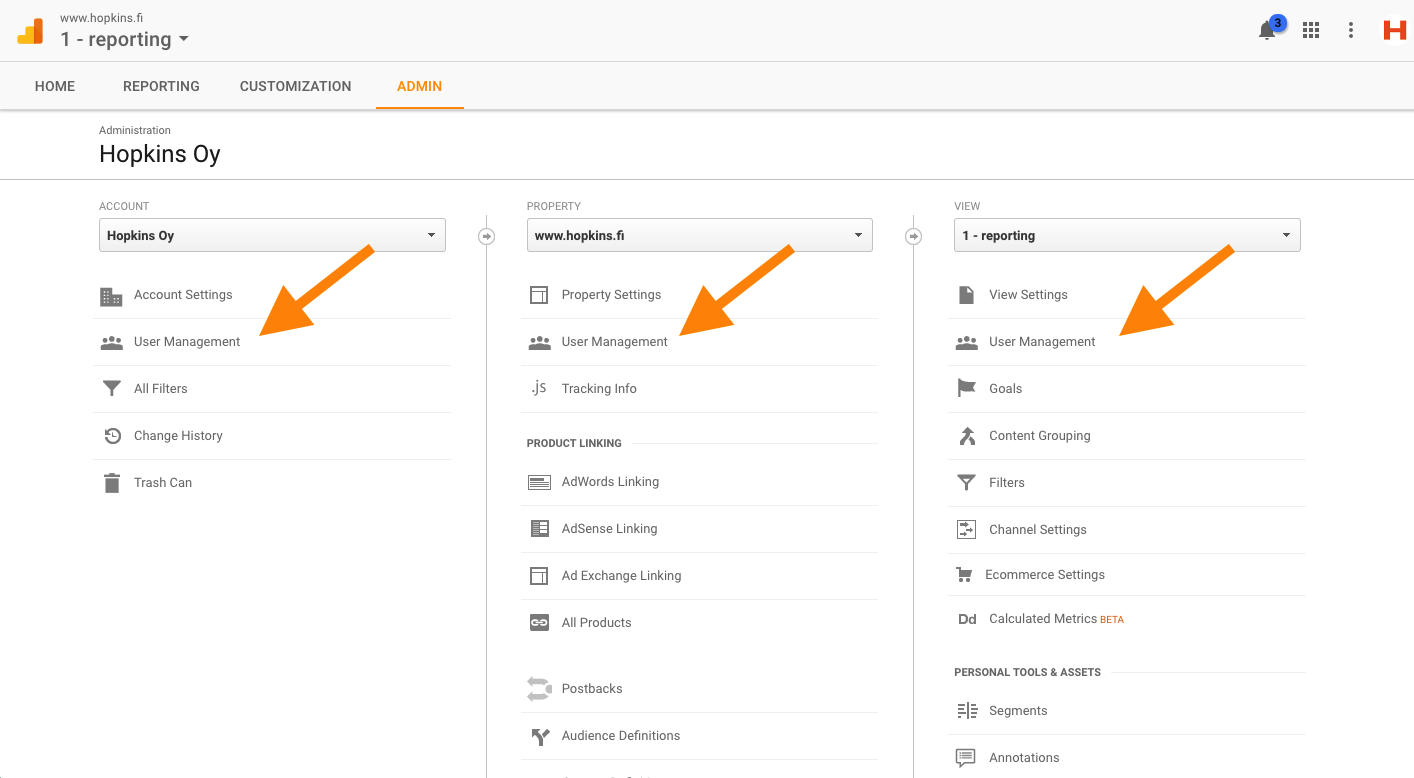
Task: Click the arrow between Property and View columns
Action: tap(913, 237)
